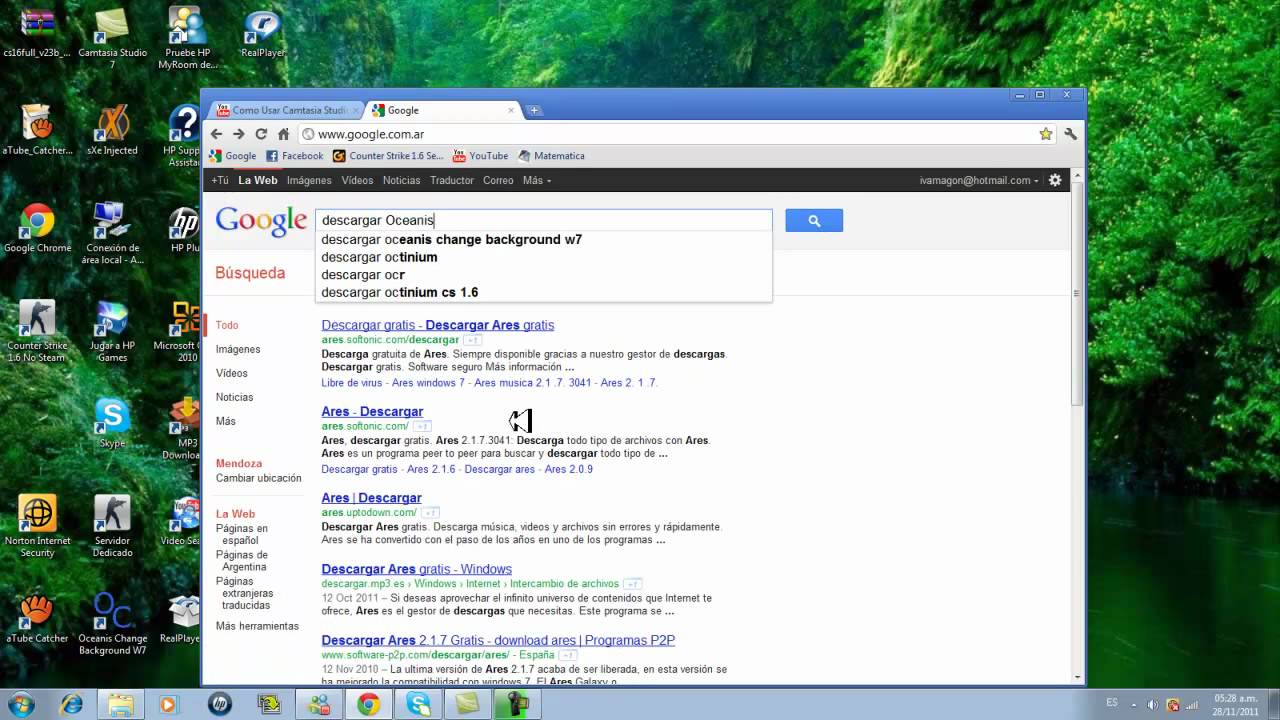Filter results to Páginas en español

click(x=242, y=534)
